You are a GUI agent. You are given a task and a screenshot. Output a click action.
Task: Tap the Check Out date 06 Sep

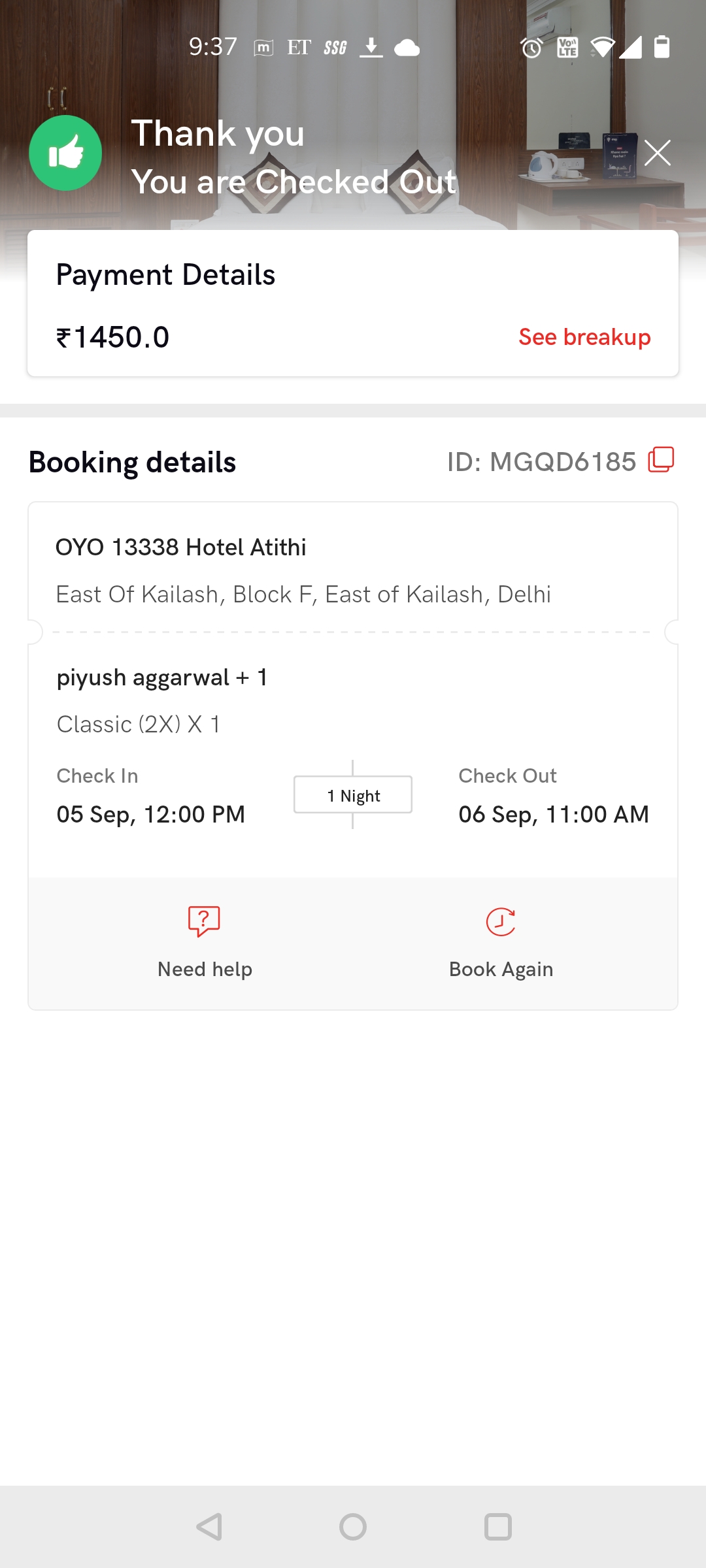[x=553, y=814]
